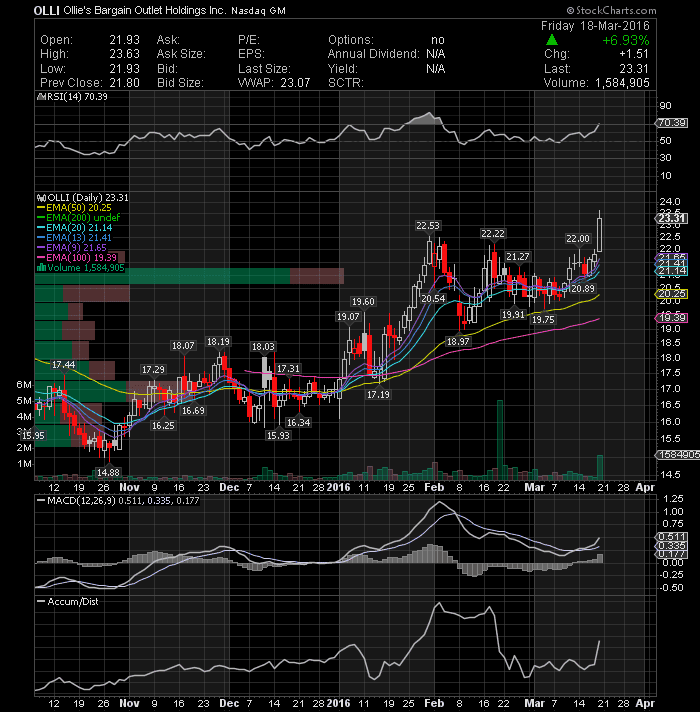Click the 19.60 price annotation

(x=363, y=302)
